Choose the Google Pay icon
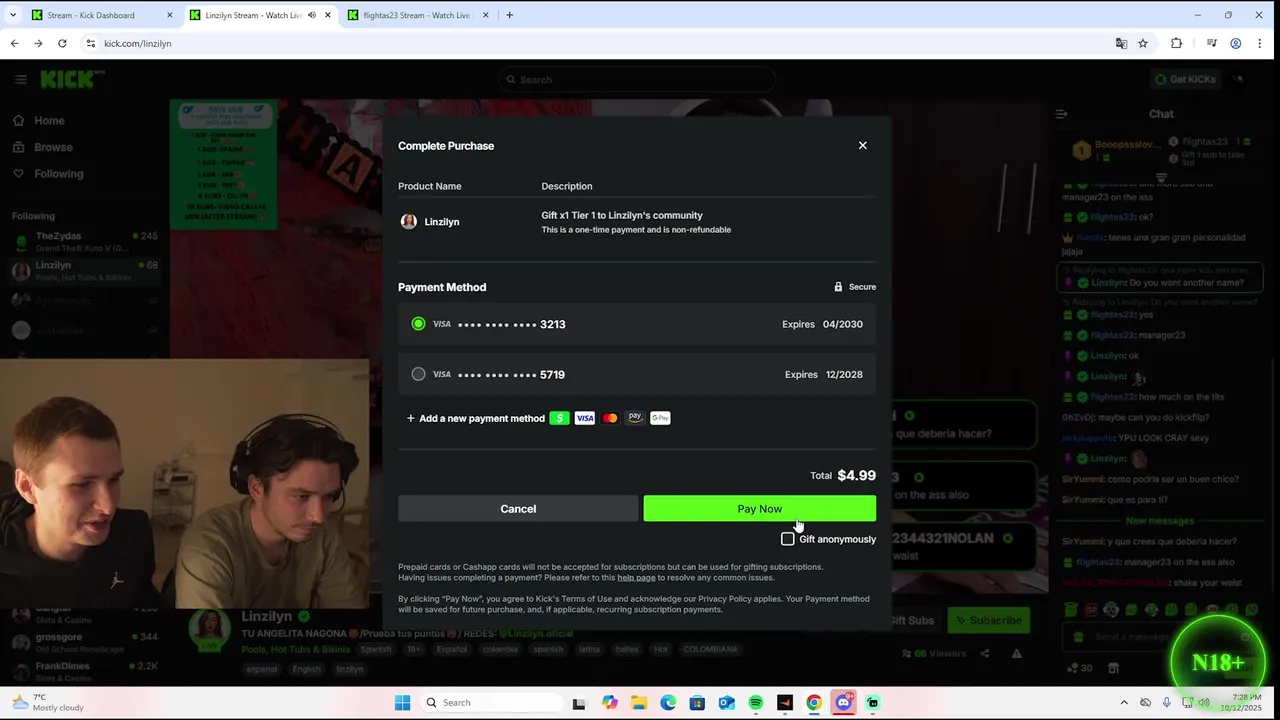 [x=660, y=418]
